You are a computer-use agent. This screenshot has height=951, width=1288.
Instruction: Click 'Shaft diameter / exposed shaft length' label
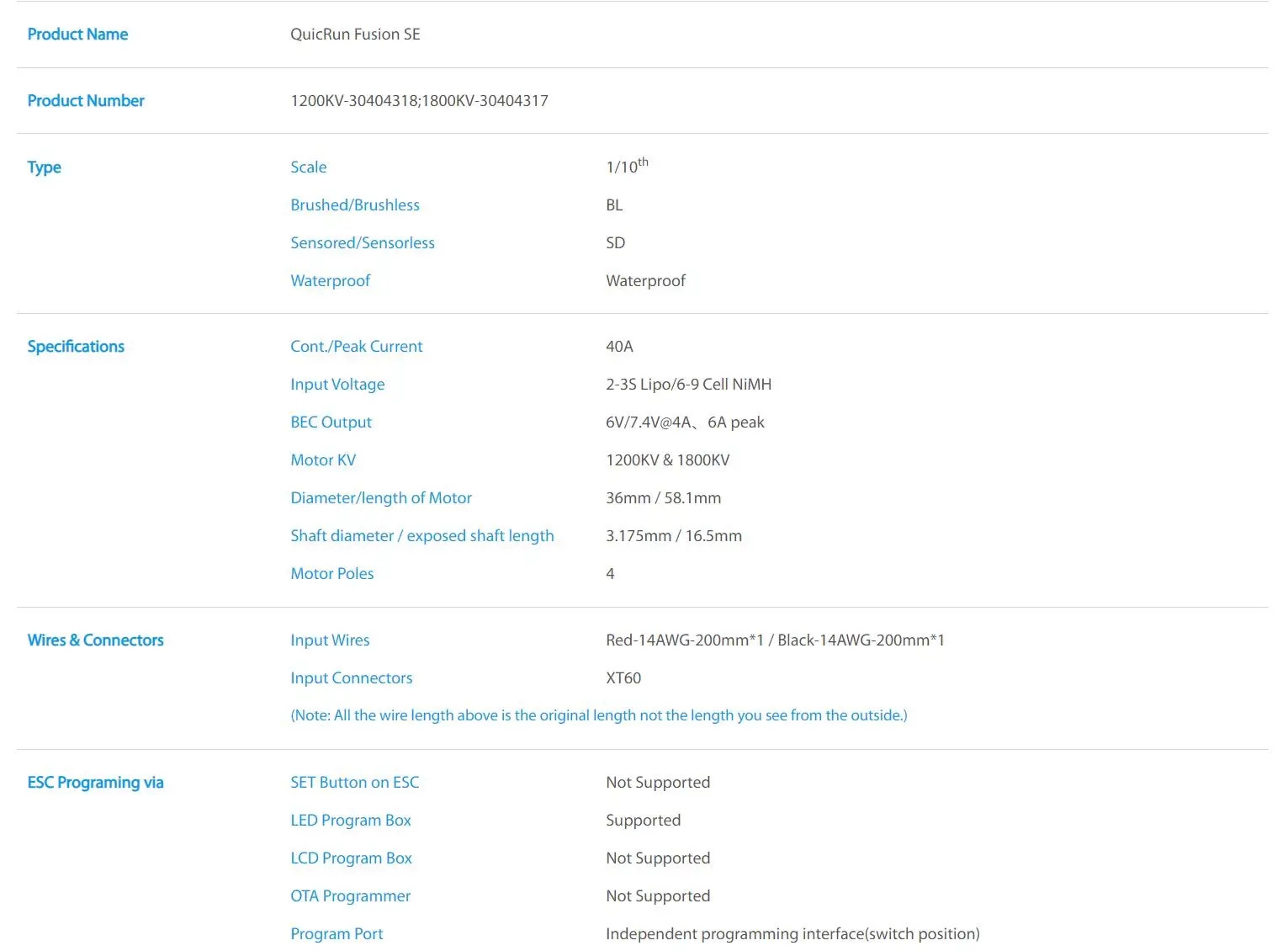point(422,536)
